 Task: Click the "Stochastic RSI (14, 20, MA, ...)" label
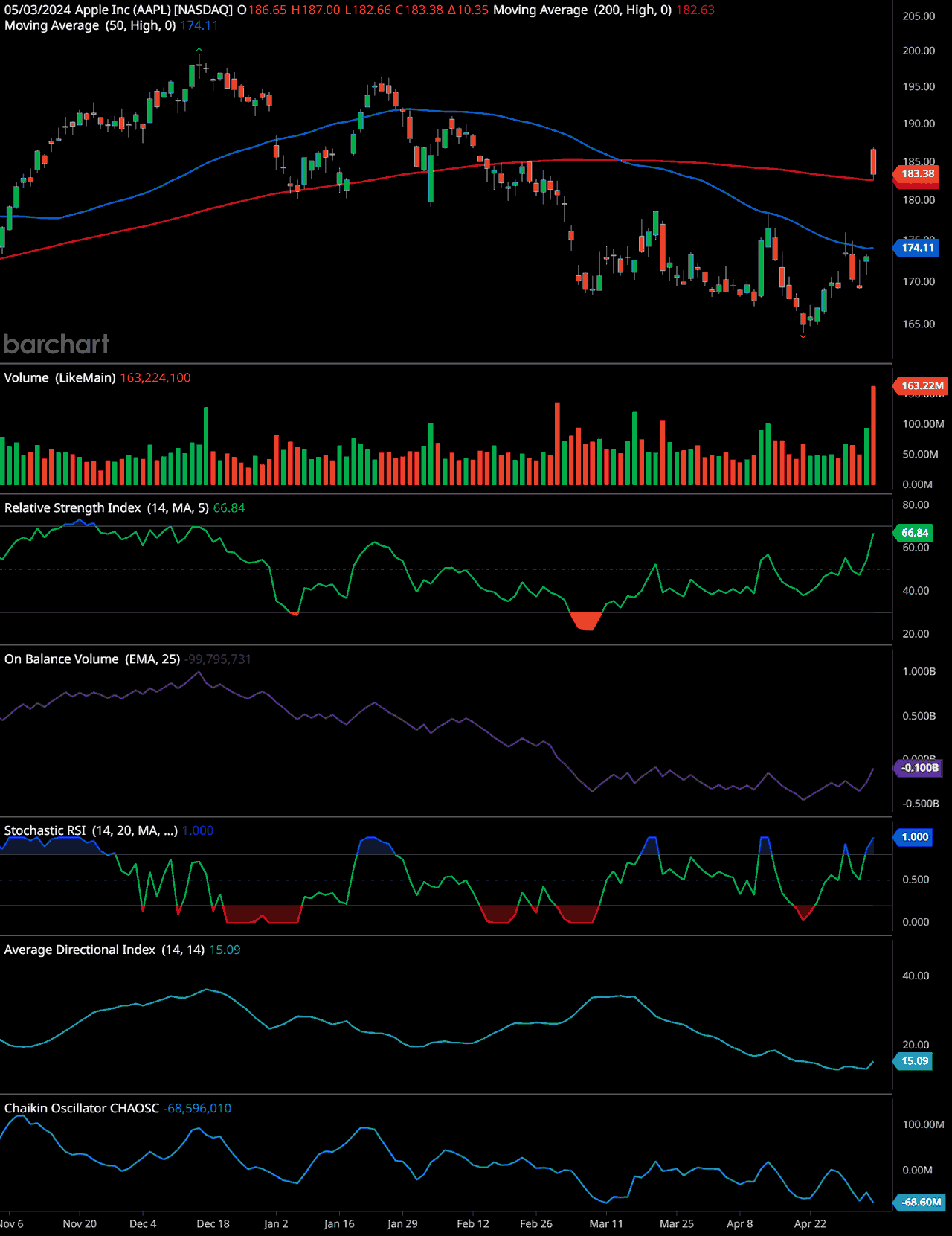pos(91,830)
